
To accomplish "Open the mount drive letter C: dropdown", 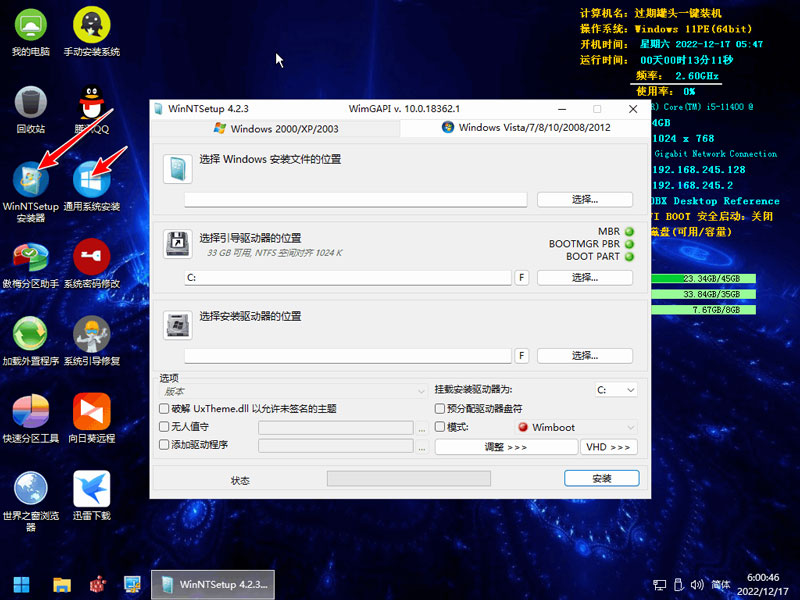I will pyautogui.click(x=616, y=390).
